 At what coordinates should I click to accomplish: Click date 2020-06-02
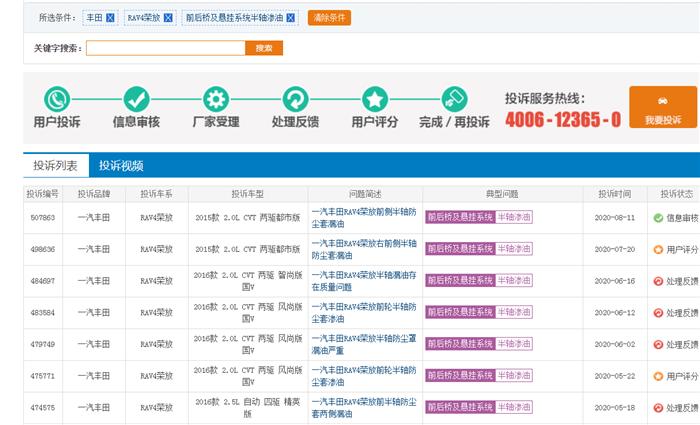coord(615,345)
